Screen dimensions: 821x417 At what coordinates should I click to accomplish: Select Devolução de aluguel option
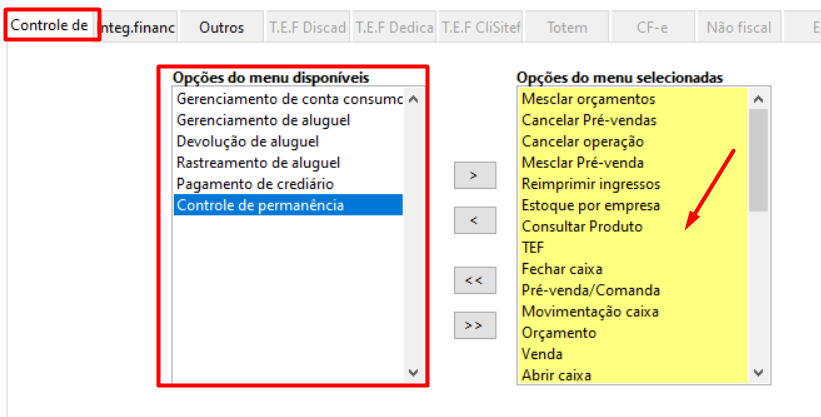pos(247,141)
